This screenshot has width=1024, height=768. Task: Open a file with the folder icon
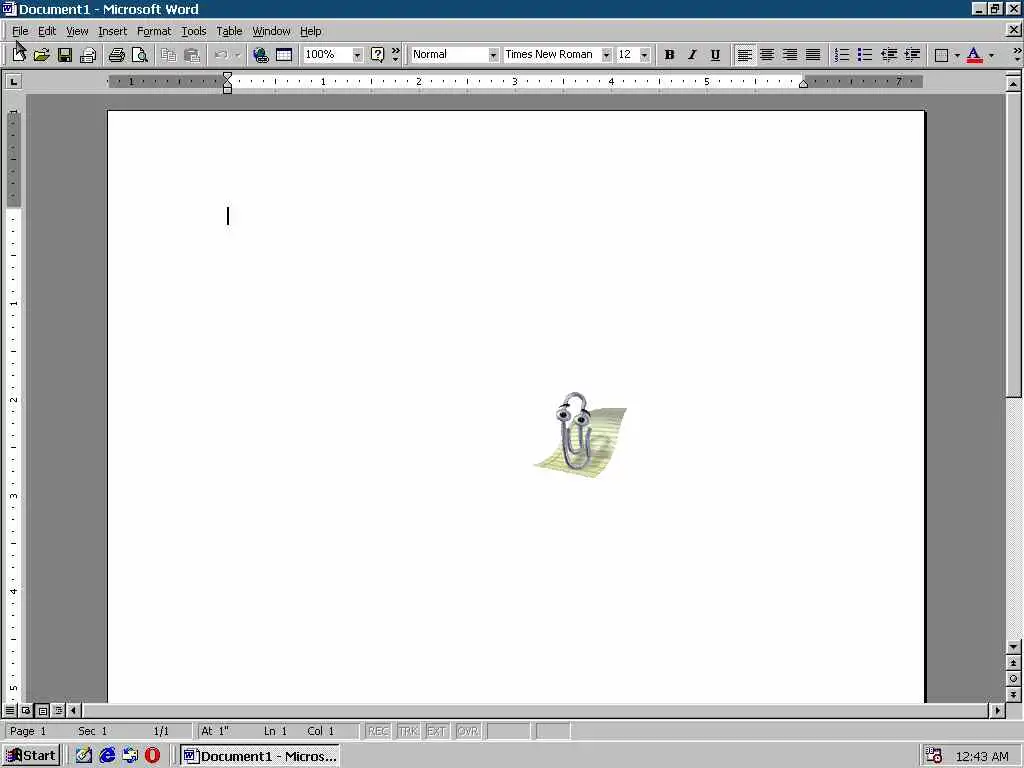[x=42, y=55]
